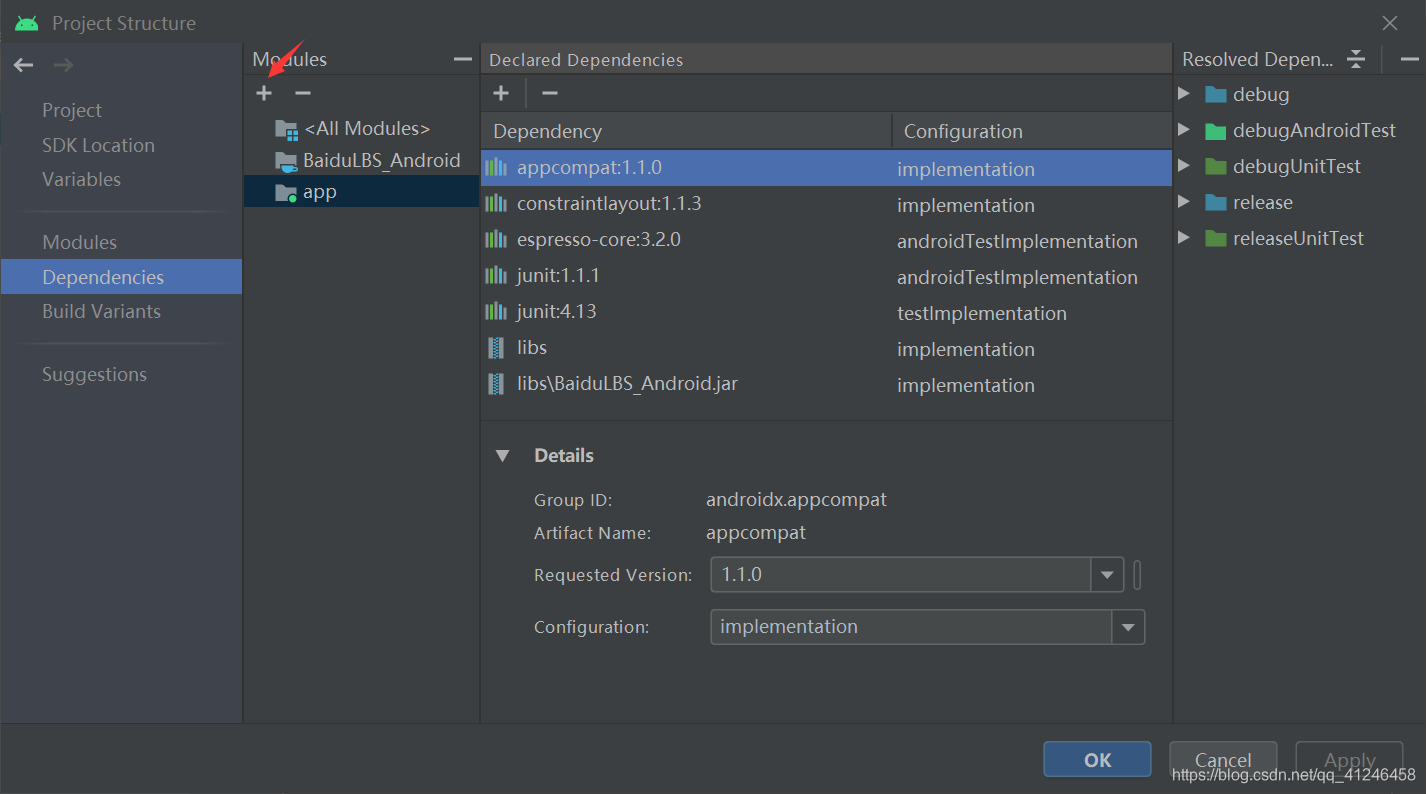Click testImplementation configuration cell for junit:4.13

tap(982, 313)
